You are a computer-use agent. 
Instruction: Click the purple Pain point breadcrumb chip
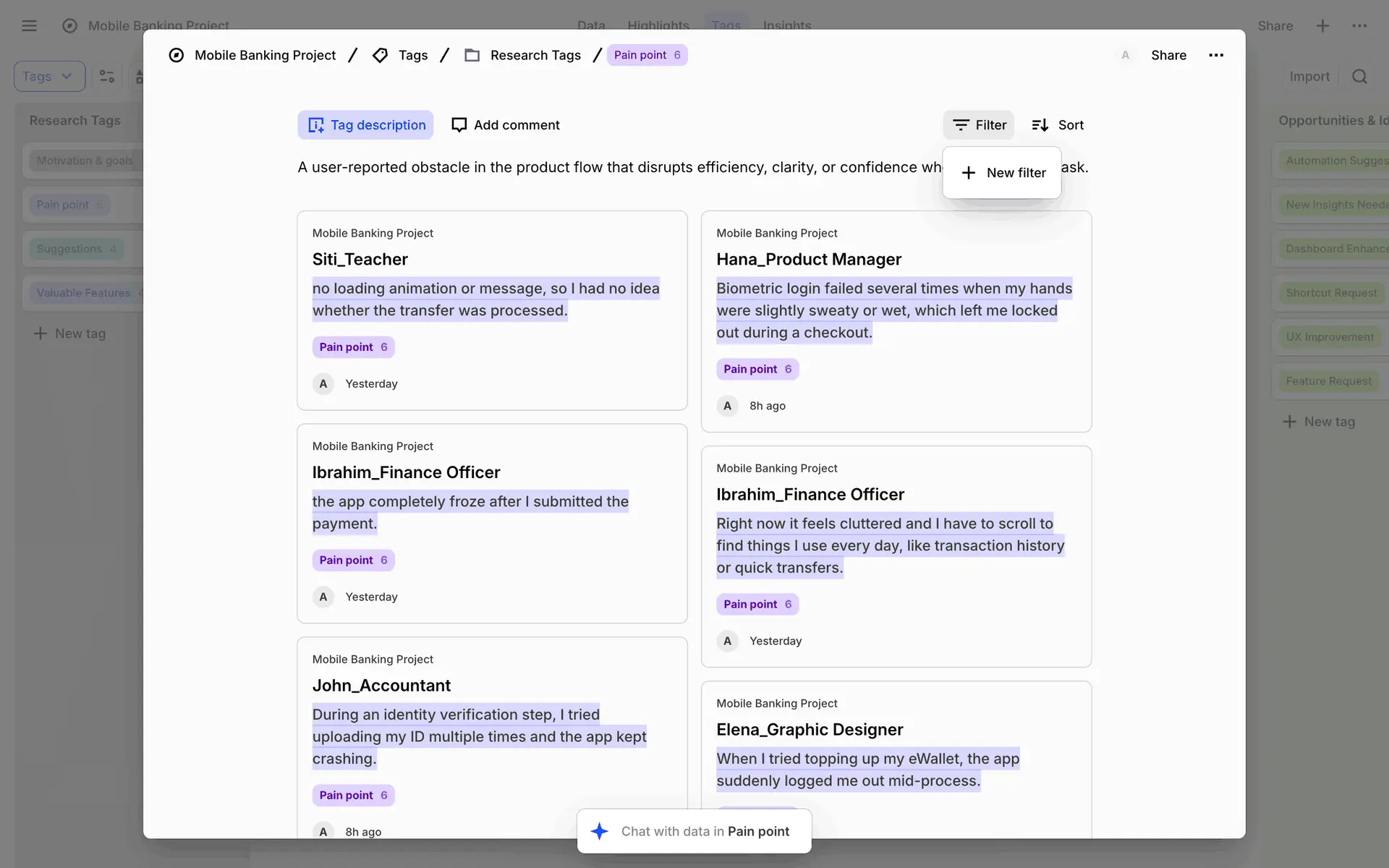pos(647,55)
